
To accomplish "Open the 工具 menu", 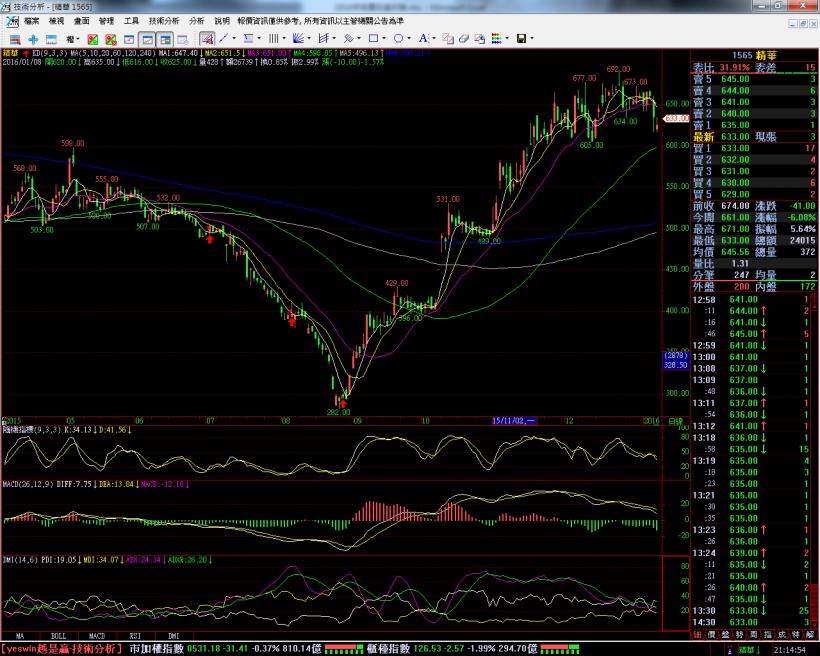I will (x=132, y=20).
